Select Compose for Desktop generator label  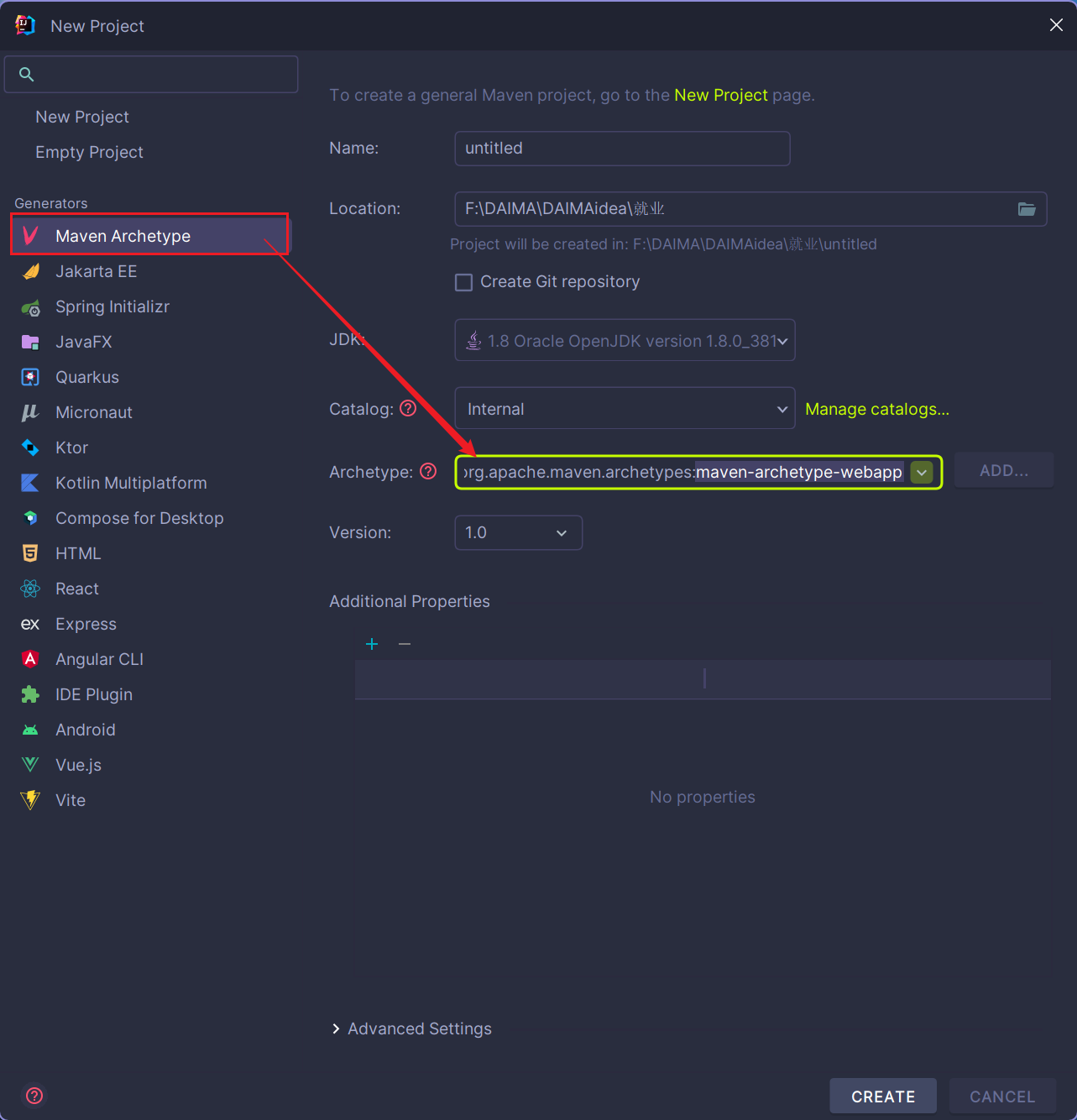139,518
